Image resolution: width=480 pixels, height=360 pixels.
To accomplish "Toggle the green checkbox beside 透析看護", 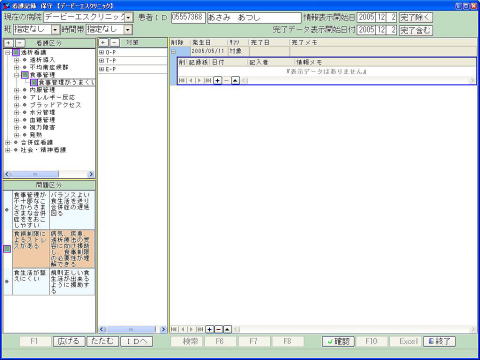I will pyautogui.click(x=16, y=52).
